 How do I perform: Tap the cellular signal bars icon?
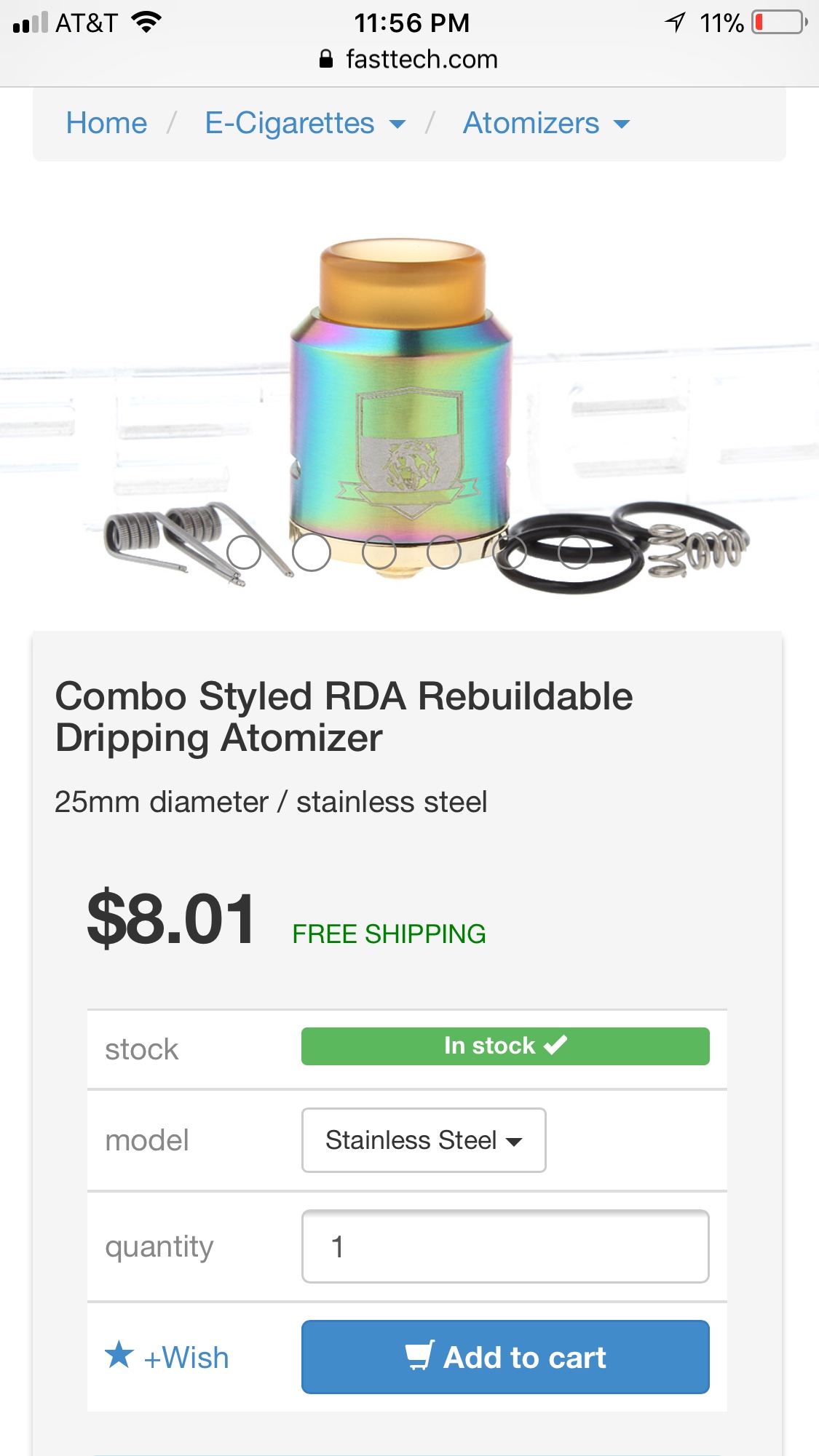(31, 23)
